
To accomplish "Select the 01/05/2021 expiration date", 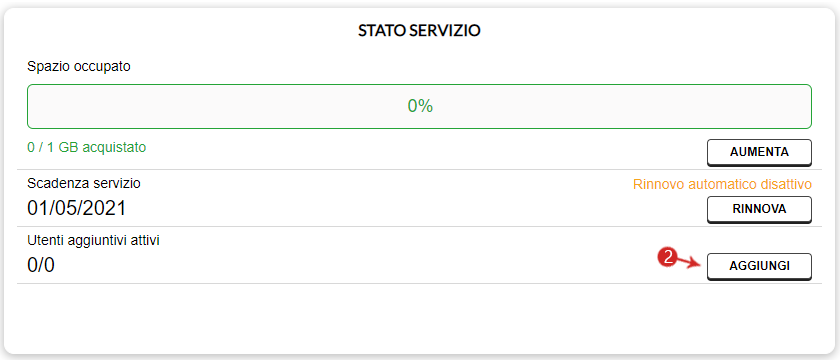I will [77, 208].
